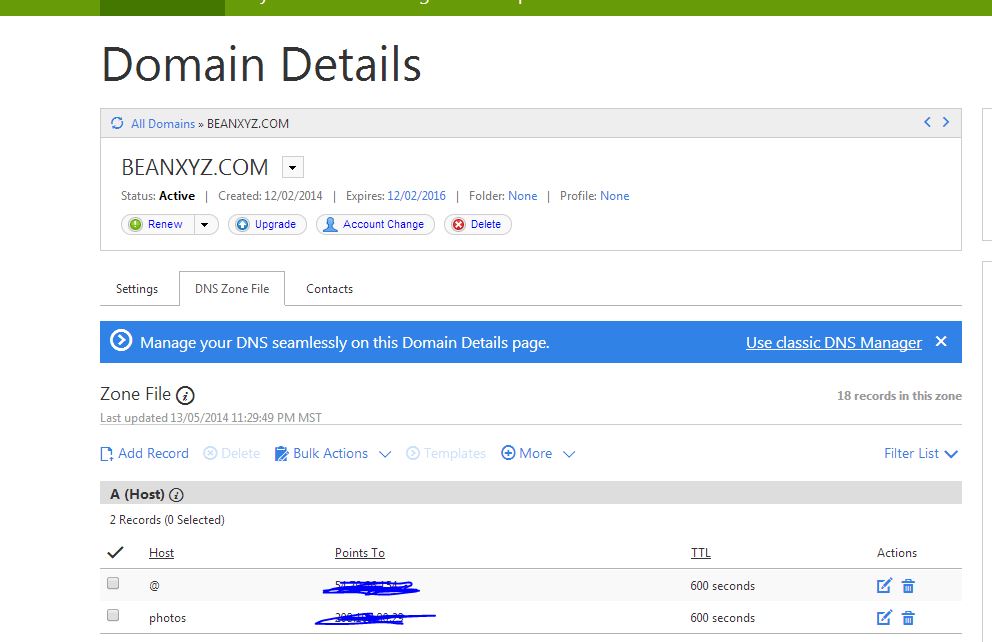Edit the @ host record
992x642 pixels.
pos(884,585)
